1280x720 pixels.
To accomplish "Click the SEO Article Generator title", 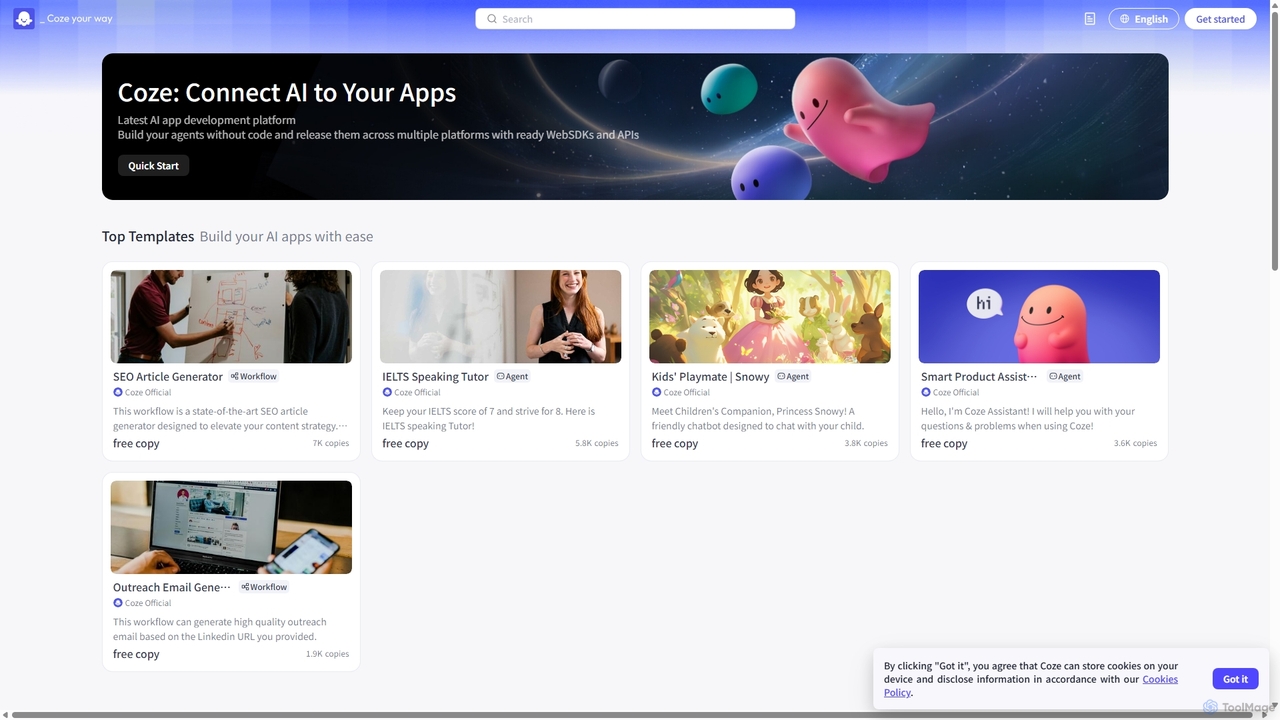I will (x=168, y=377).
